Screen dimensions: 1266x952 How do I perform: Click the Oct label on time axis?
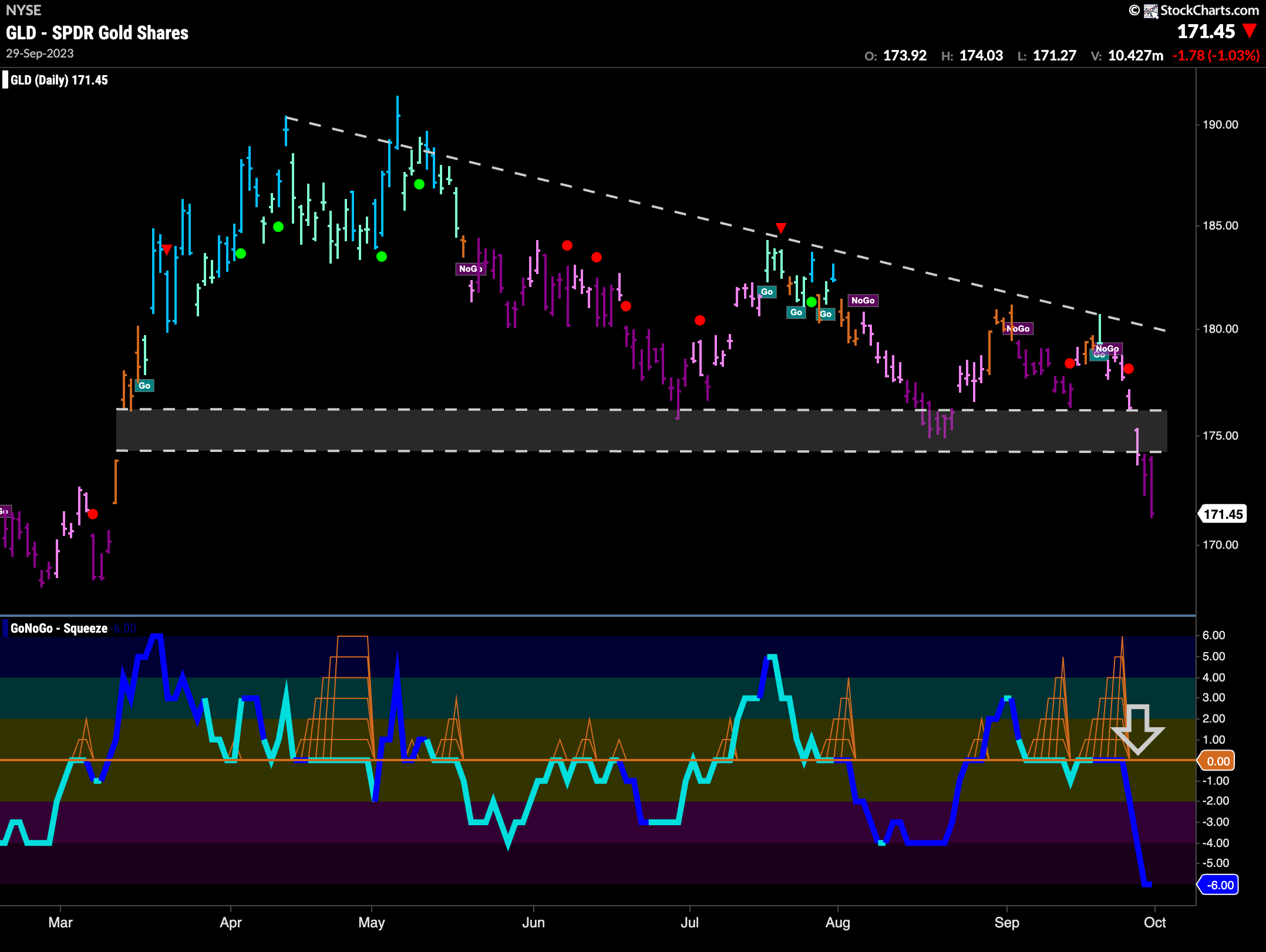coord(1155,923)
